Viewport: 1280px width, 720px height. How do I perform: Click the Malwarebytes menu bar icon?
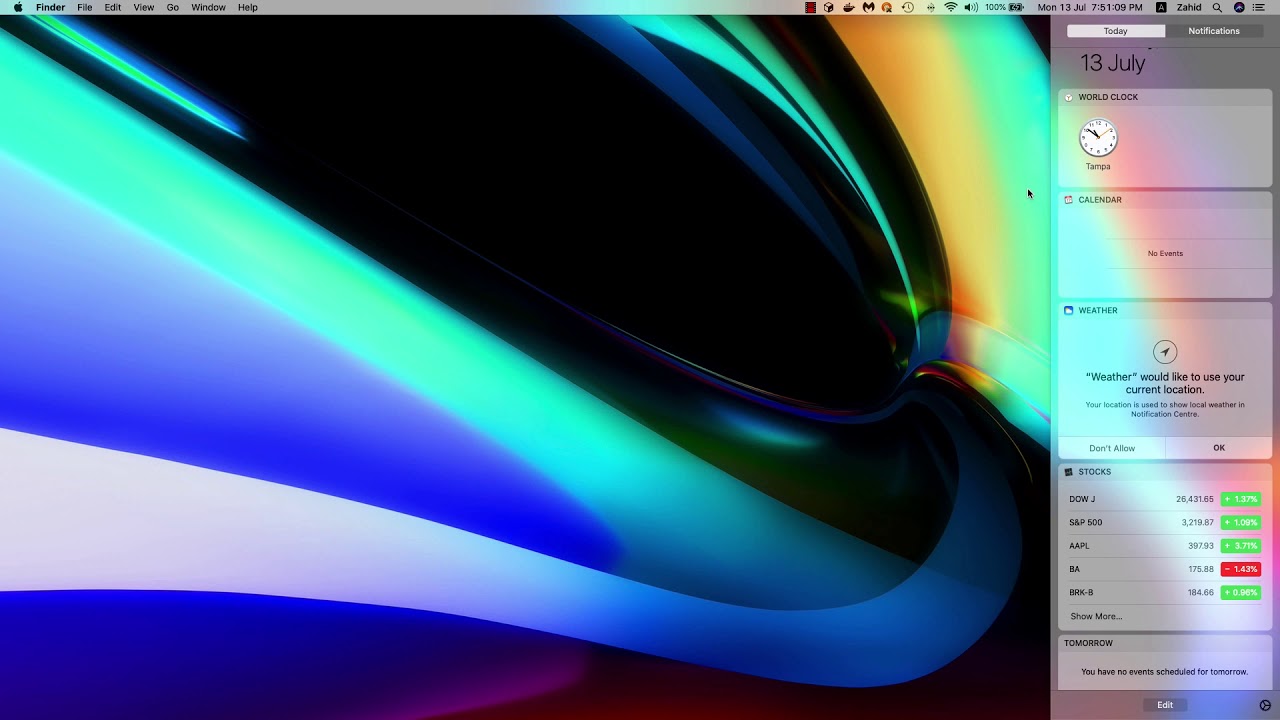868,7
